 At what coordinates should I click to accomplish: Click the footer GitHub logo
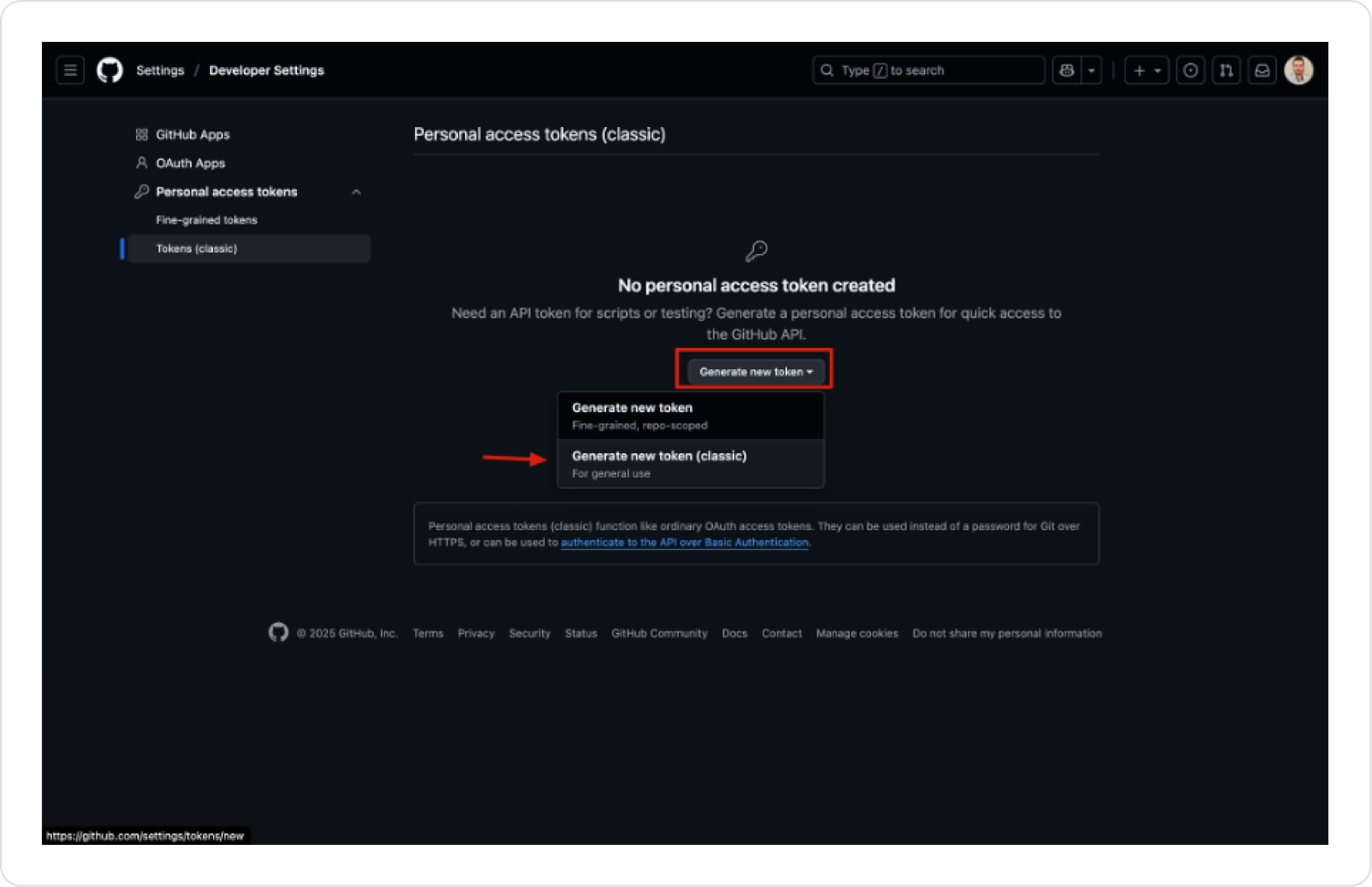278,632
